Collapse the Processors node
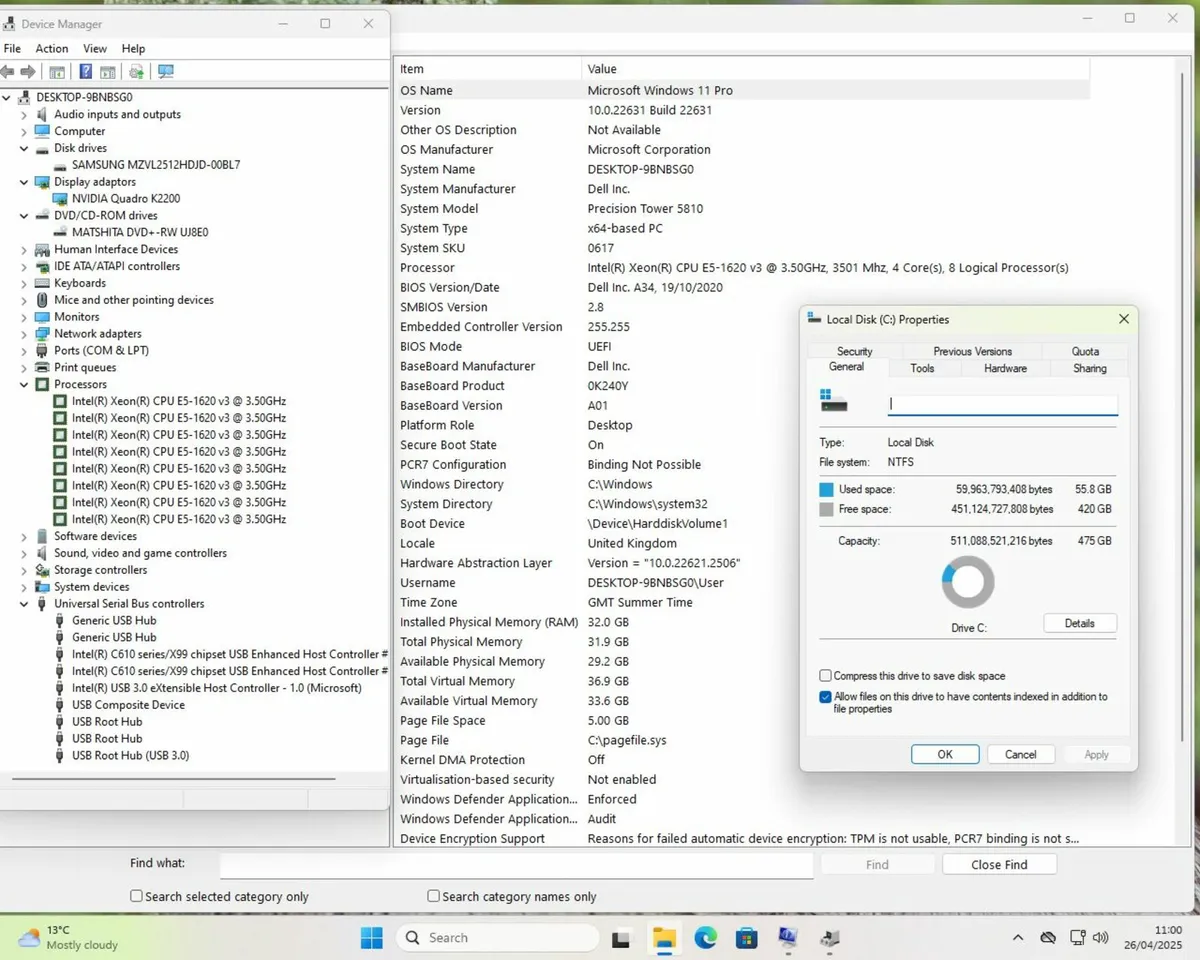Viewport: 1200px width, 960px height. (x=24, y=384)
